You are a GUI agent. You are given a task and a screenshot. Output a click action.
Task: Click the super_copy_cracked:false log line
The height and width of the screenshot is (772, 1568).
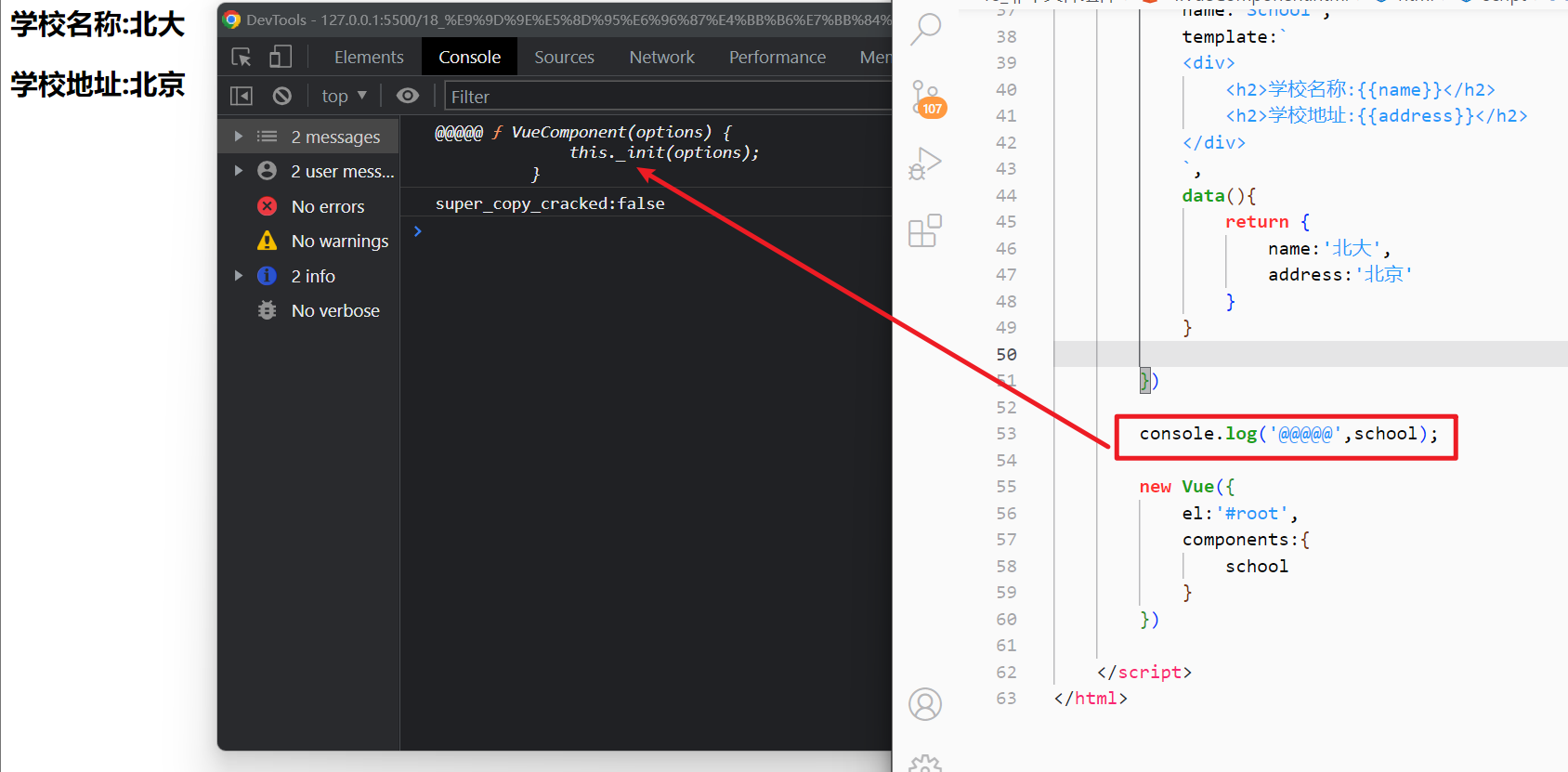click(550, 203)
